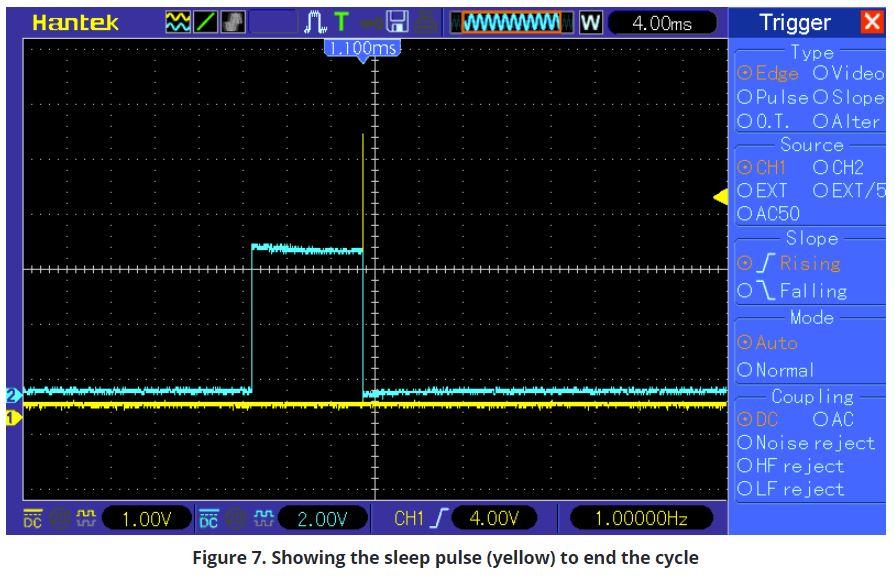The height and width of the screenshot is (579, 894).
Task: Select Slope trigger type
Action: coord(848,97)
